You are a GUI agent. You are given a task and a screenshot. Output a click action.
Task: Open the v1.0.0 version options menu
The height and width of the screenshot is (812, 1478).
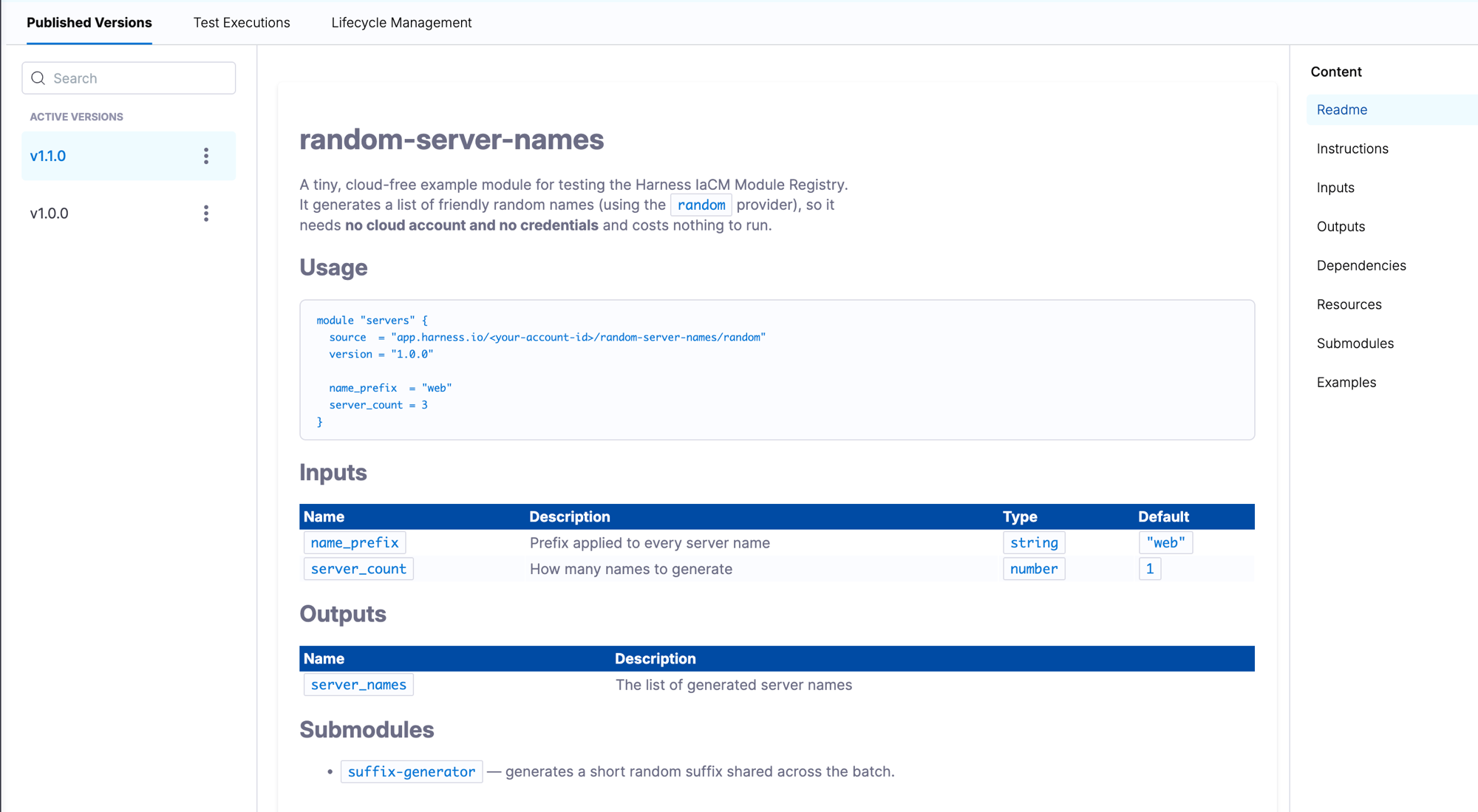click(x=206, y=214)
